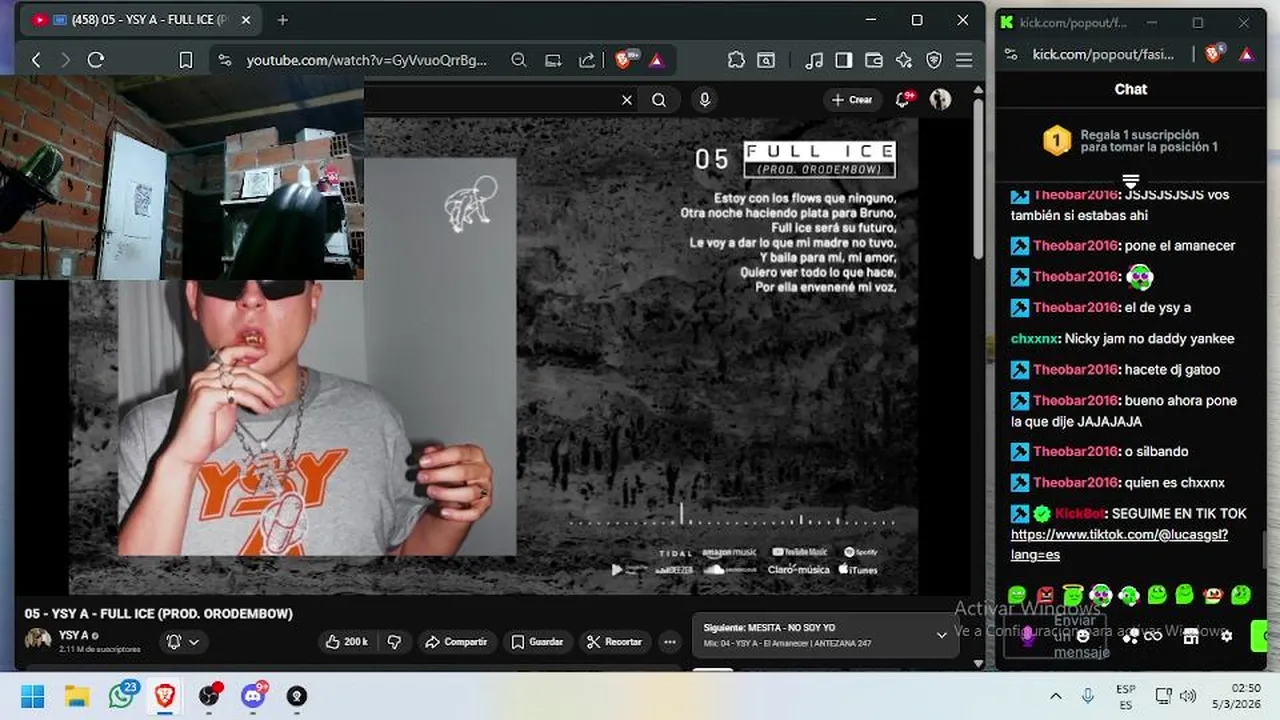Like the video with 200 k likes
This screenshot has width=1280, height=720.
click(347, 642)
